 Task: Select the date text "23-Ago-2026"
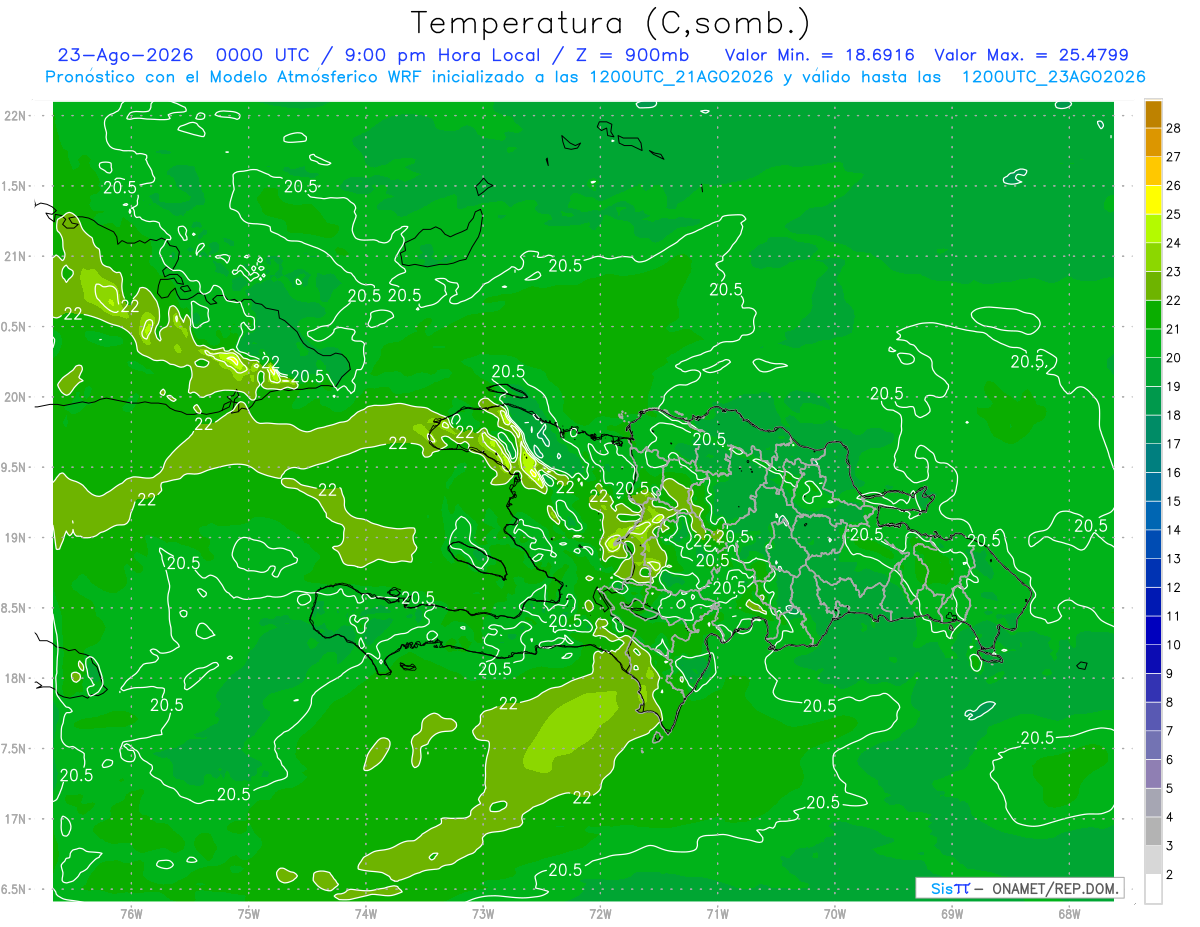[x=126, y=55]
